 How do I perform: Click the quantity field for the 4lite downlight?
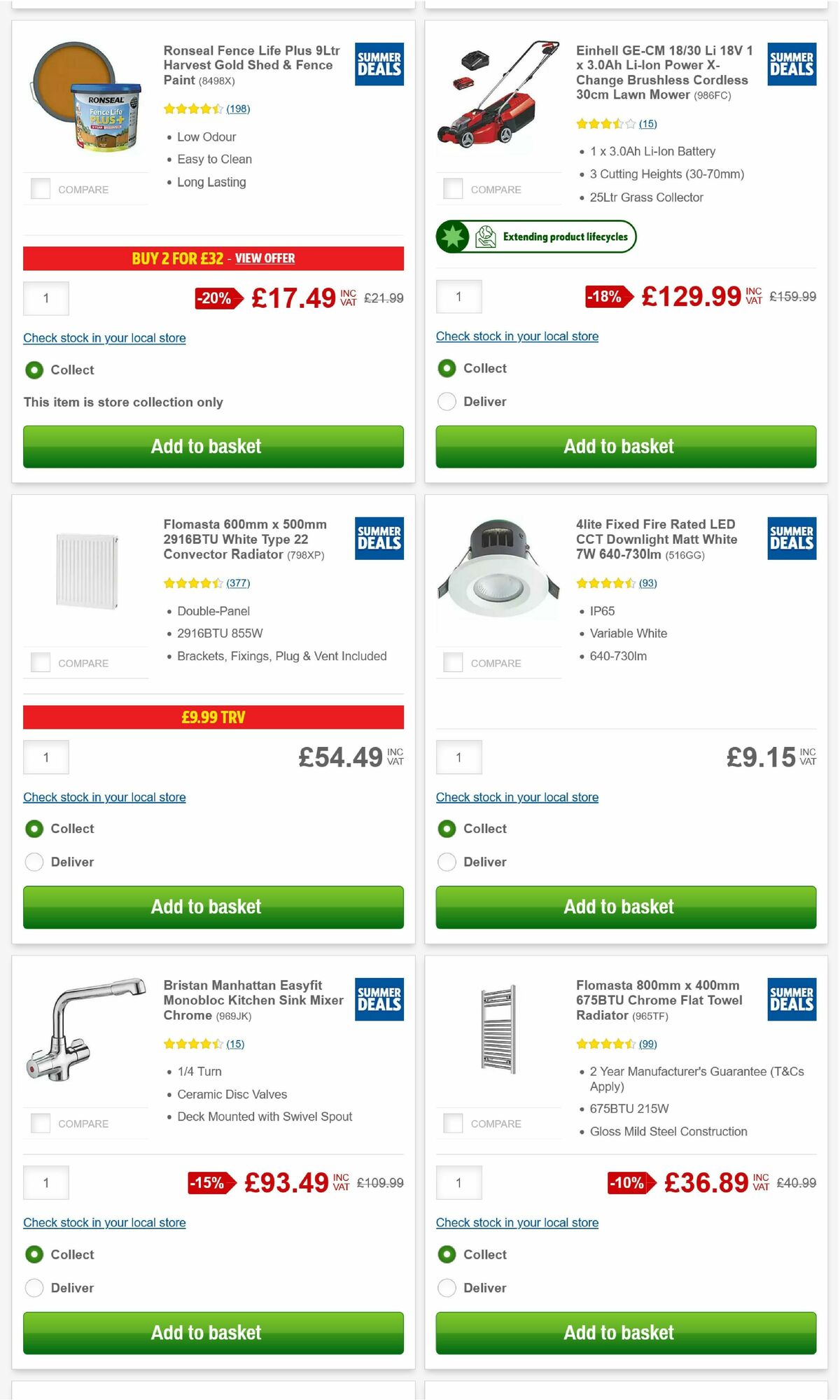tap(458, 757)
